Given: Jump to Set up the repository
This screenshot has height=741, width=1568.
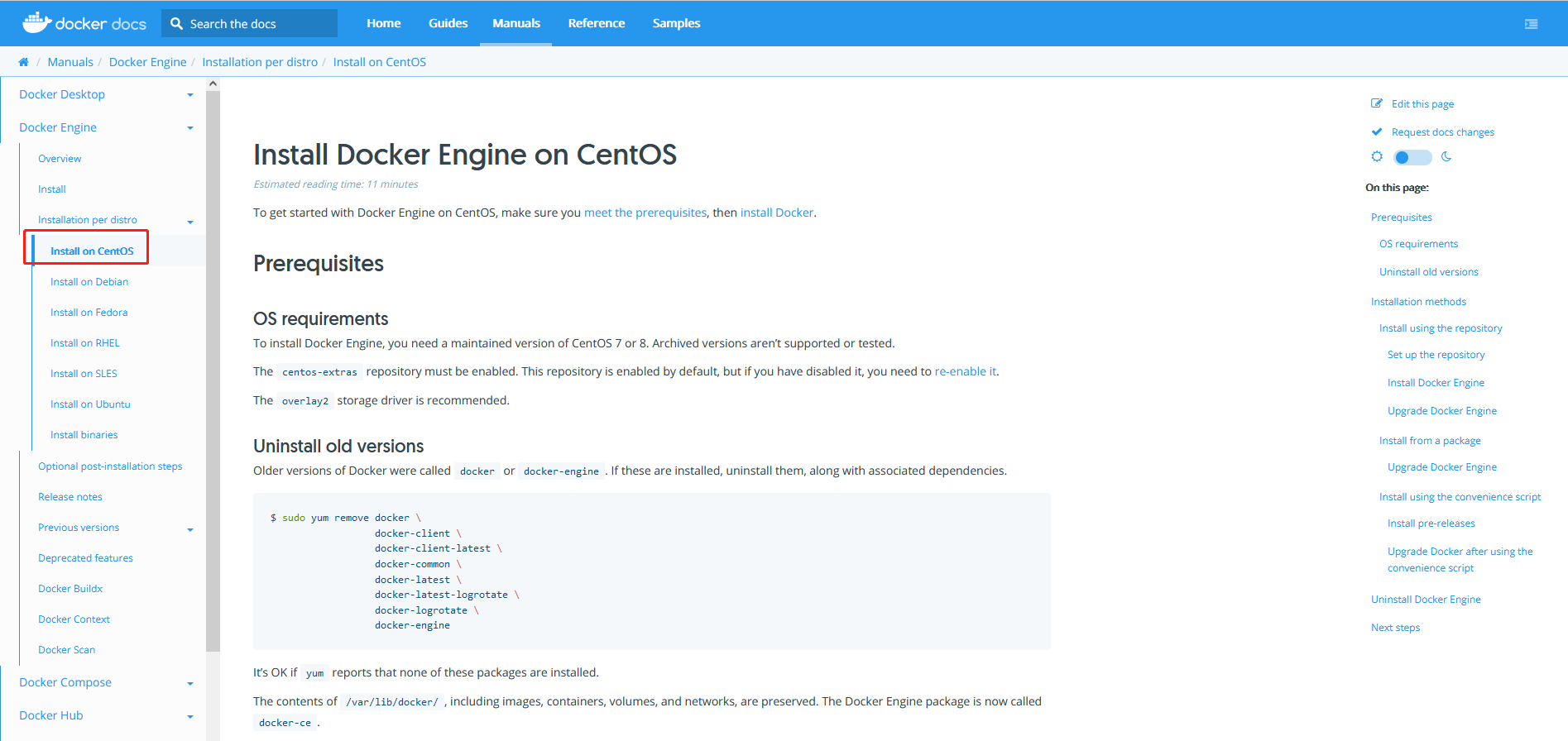Looking at the screenshot, I should point(1436,355).
